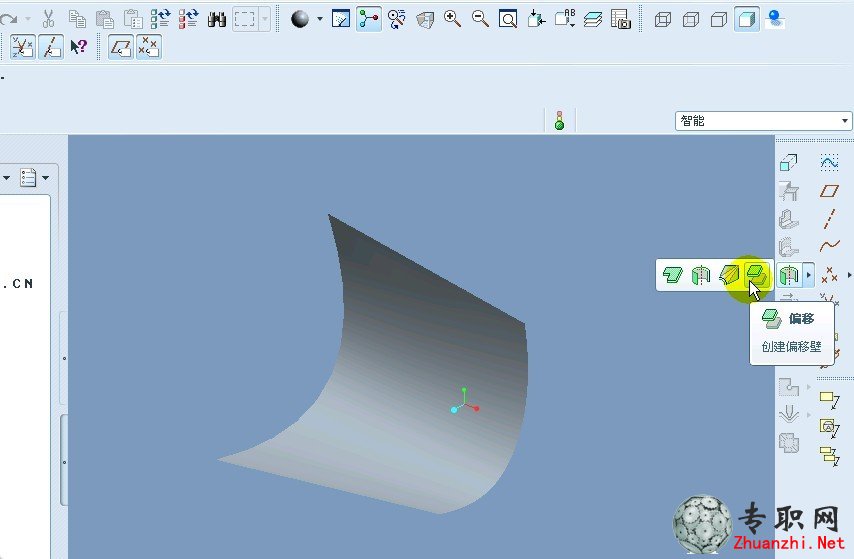
Task: Click the What's This help cursor icon
Action: 79,47
